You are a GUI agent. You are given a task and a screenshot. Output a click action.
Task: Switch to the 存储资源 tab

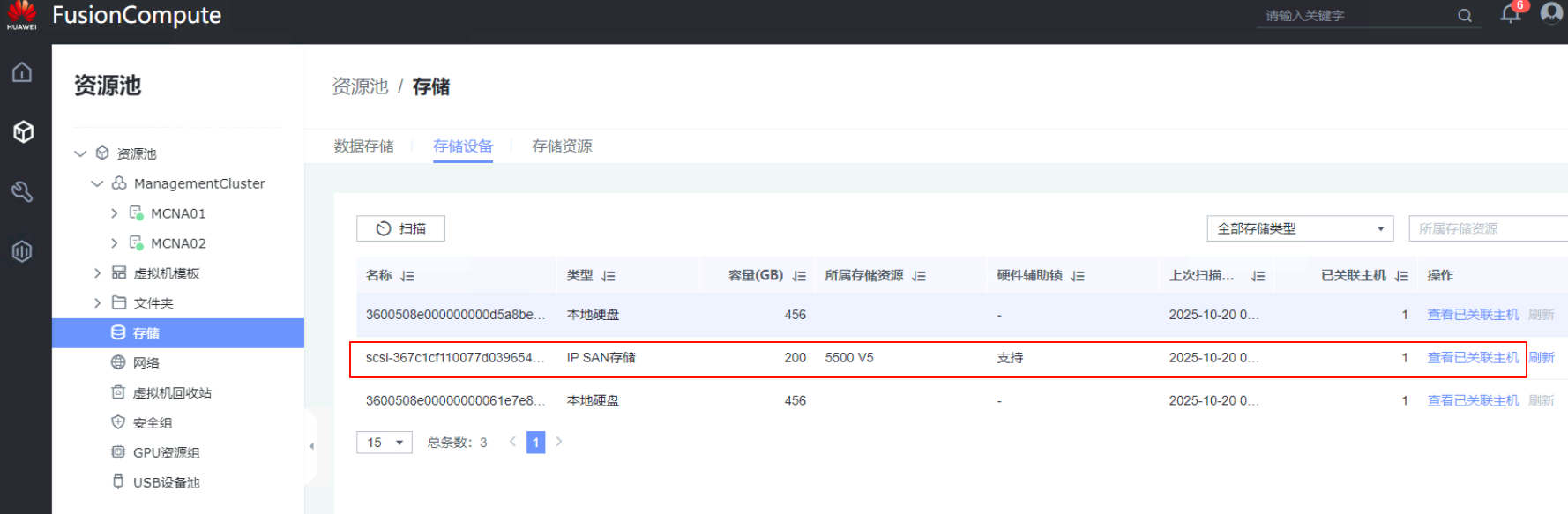click(x=562, y=146)
